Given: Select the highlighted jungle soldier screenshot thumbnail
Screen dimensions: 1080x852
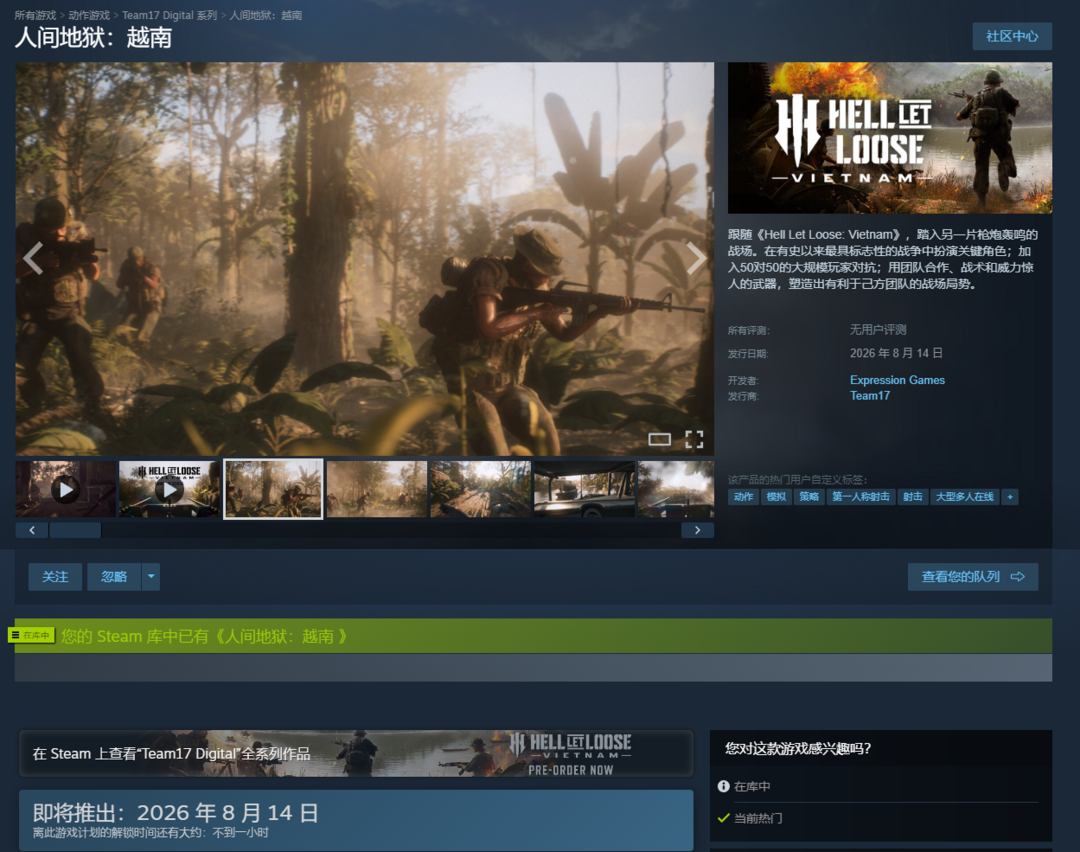Looking at the screenshot, I should (x=273, y=490).
